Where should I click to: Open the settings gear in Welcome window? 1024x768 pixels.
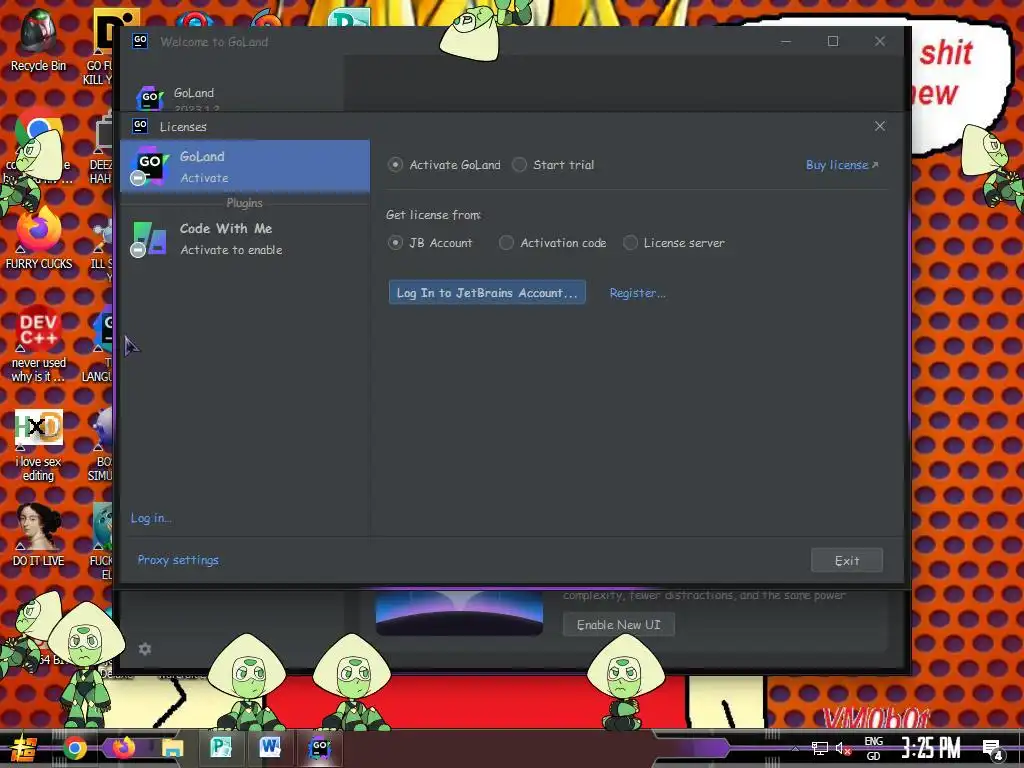point(145,648)
